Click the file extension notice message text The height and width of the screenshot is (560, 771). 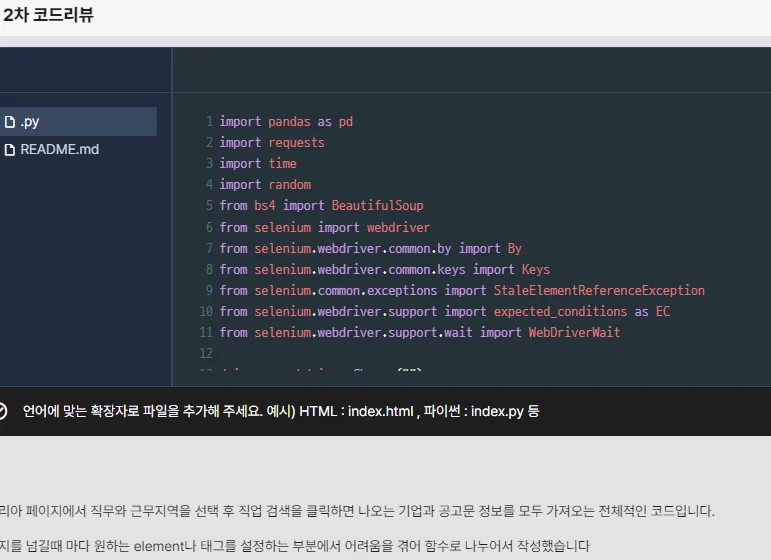coord(280,411)
